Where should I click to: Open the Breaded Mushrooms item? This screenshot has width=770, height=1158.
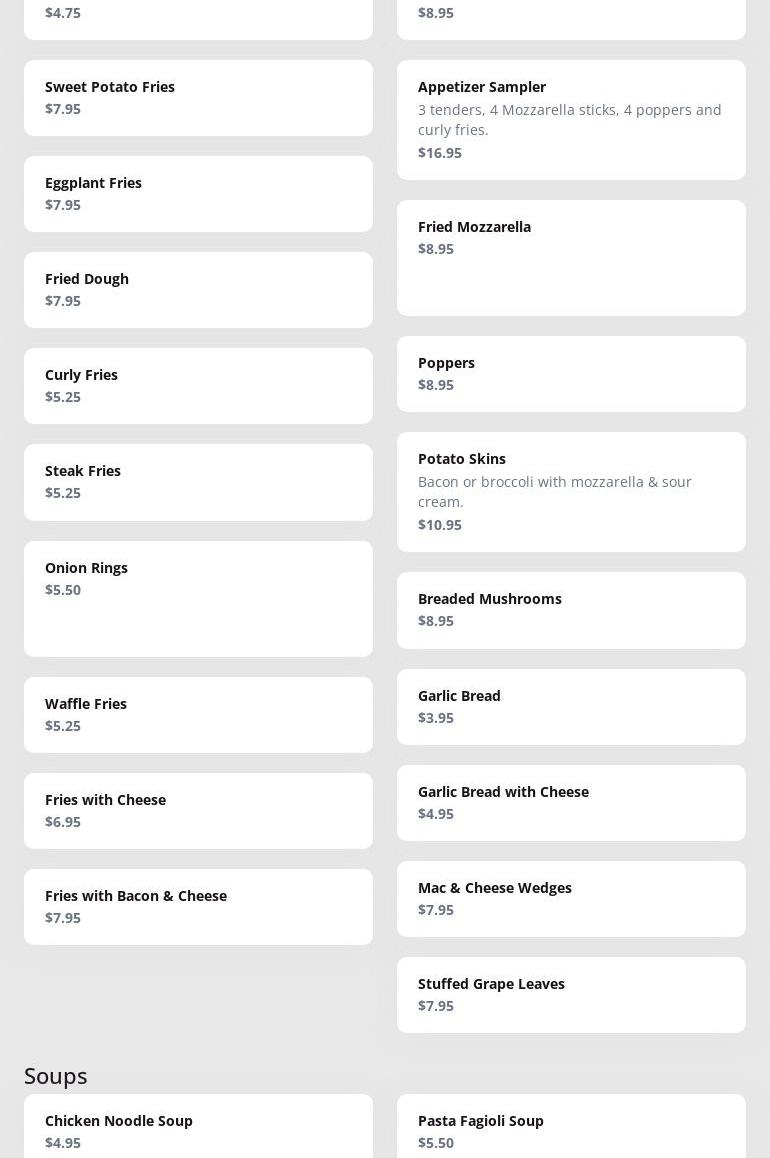(x=571, y=610)
